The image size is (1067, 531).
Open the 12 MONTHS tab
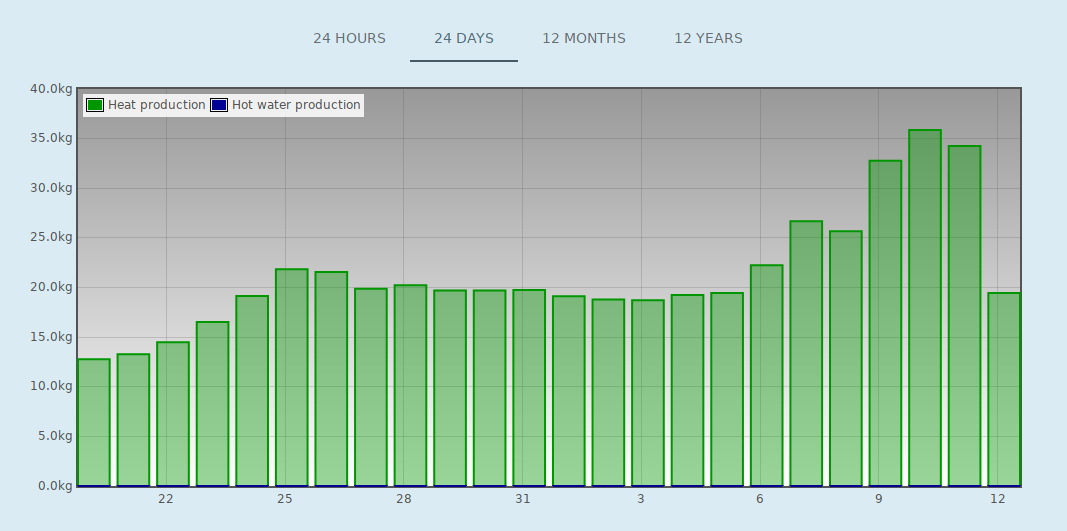[584, 39]
